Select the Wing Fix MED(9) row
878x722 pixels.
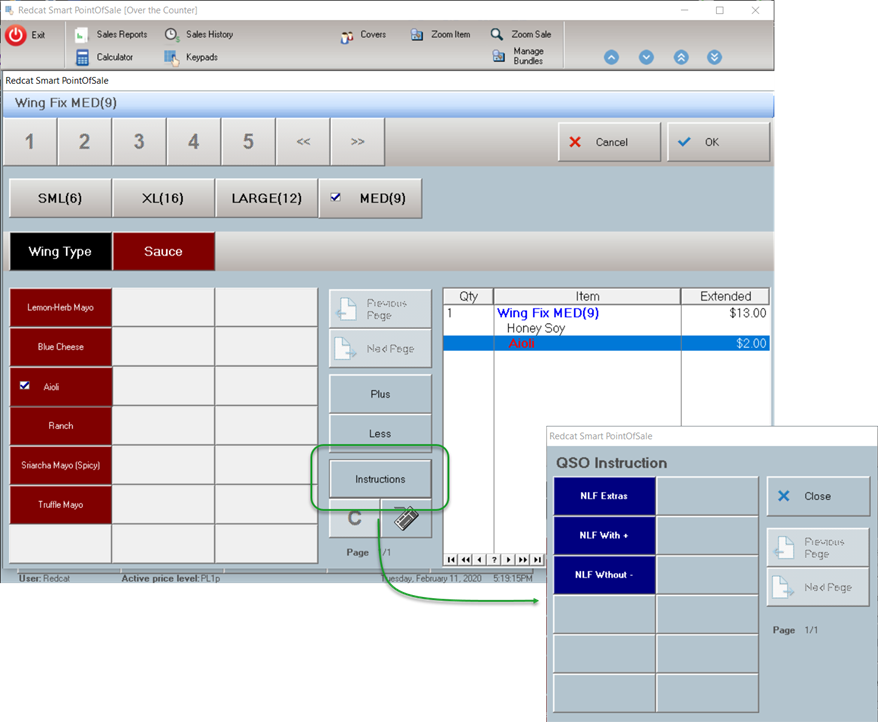pos(606,313)
